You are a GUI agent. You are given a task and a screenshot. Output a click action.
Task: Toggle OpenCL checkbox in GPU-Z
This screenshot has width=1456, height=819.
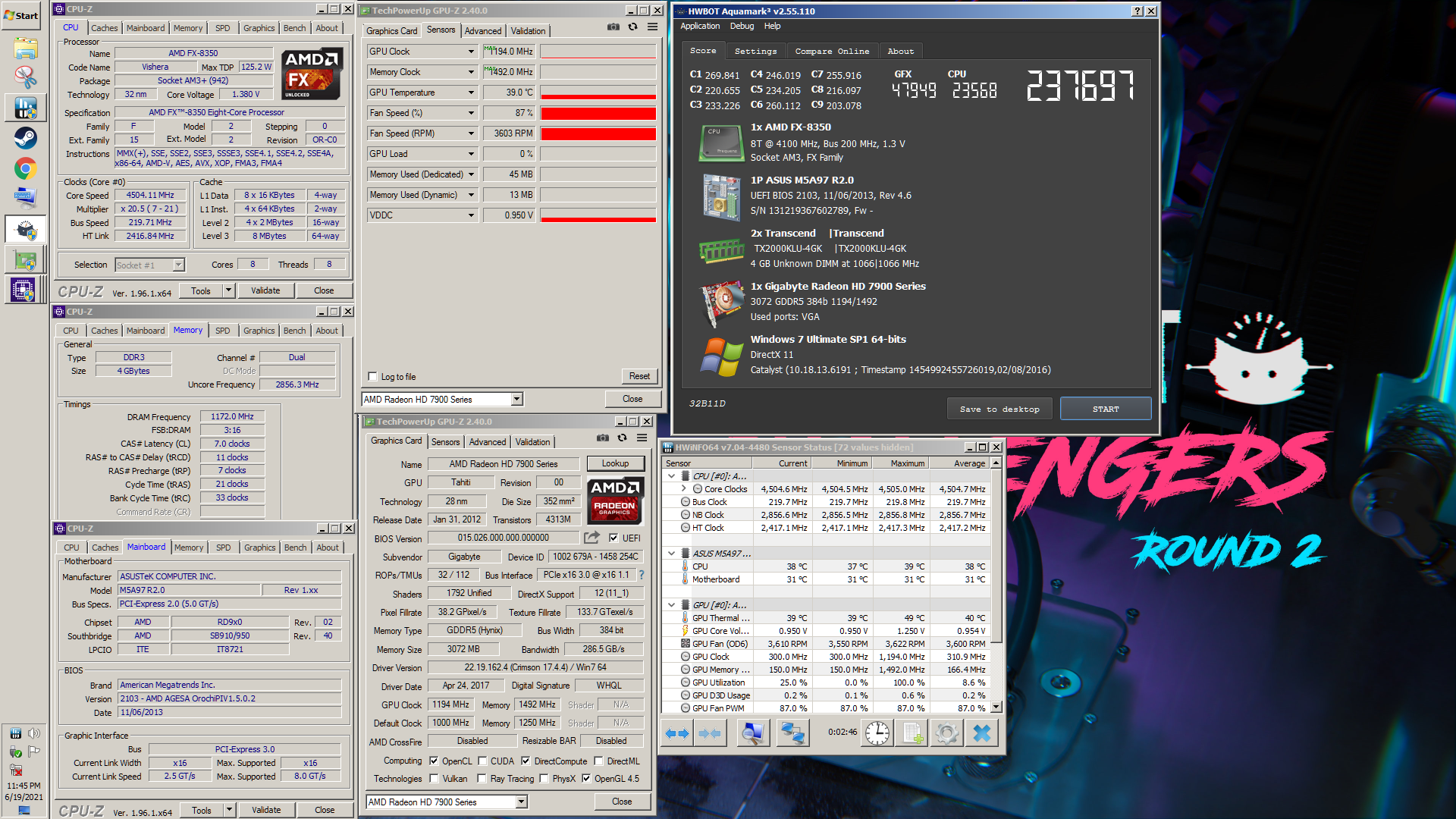pyautogui.click(x=434, y=761)
